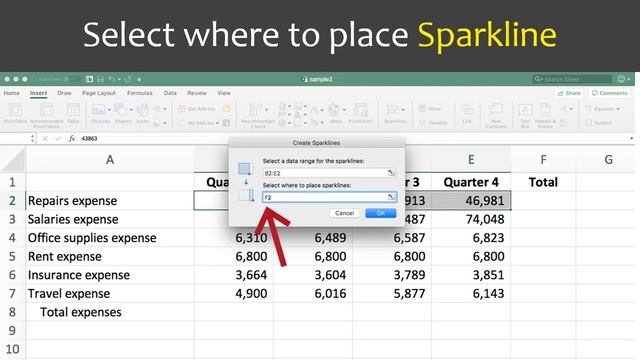Open the Page Layout tab
Image resolution: width=640 pixels, height=360 pixels.
[x=99, y=93]
